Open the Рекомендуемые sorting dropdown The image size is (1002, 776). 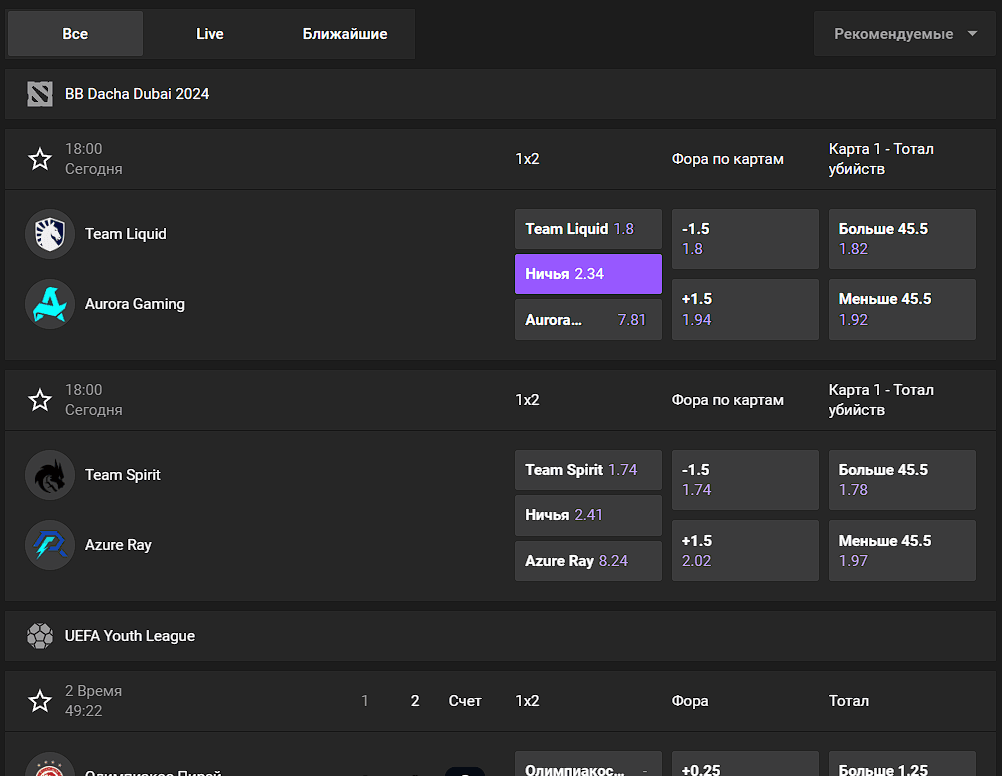point(904,34)
